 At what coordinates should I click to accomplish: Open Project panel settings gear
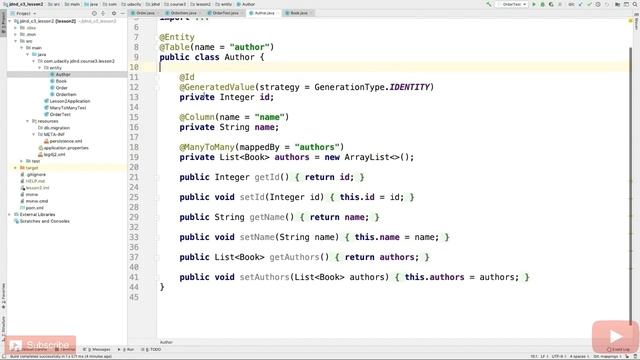tap(114, 13)
